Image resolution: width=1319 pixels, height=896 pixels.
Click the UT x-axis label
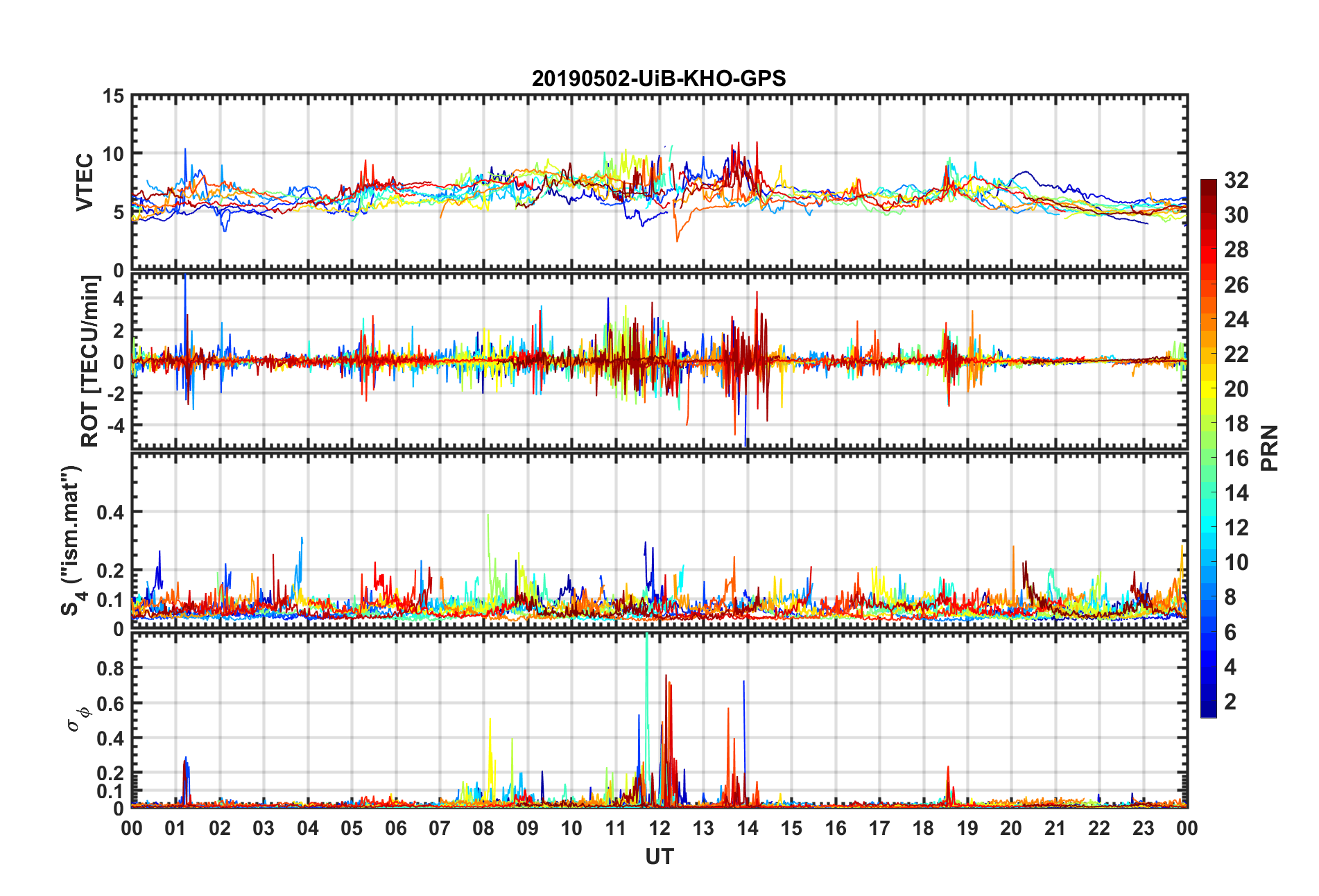659,857
